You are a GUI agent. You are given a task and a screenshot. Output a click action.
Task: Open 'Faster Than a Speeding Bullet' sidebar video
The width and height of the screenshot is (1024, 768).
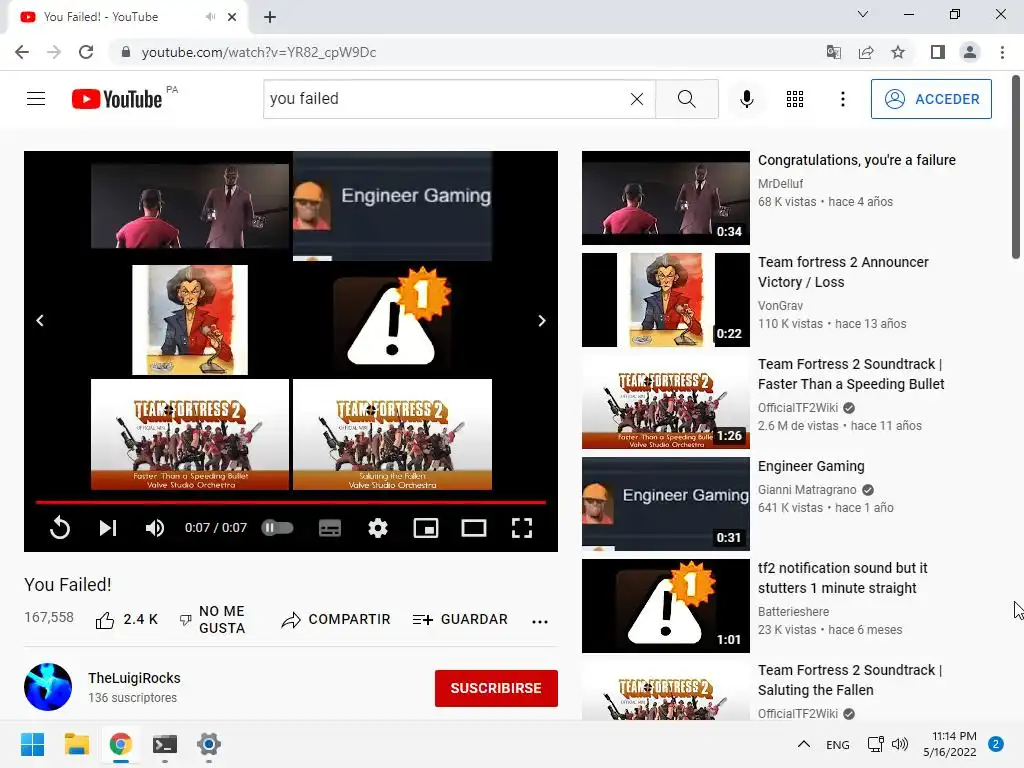tap(851, 374)
